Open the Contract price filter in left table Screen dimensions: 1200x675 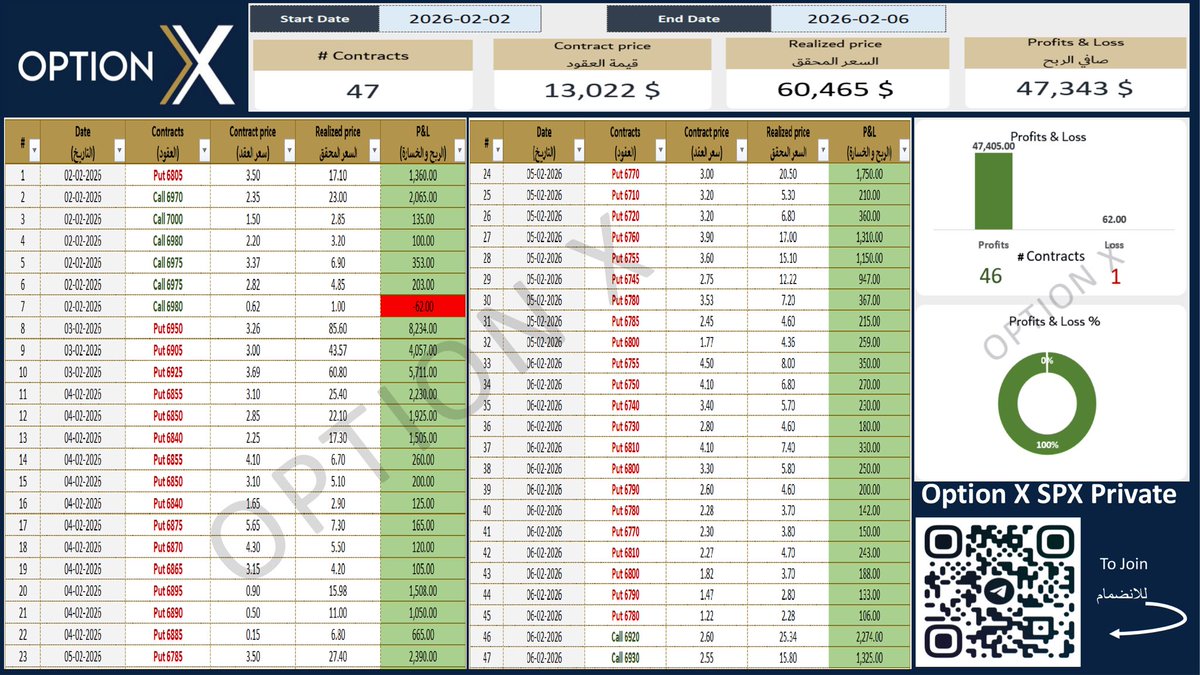tap(289, 151)
